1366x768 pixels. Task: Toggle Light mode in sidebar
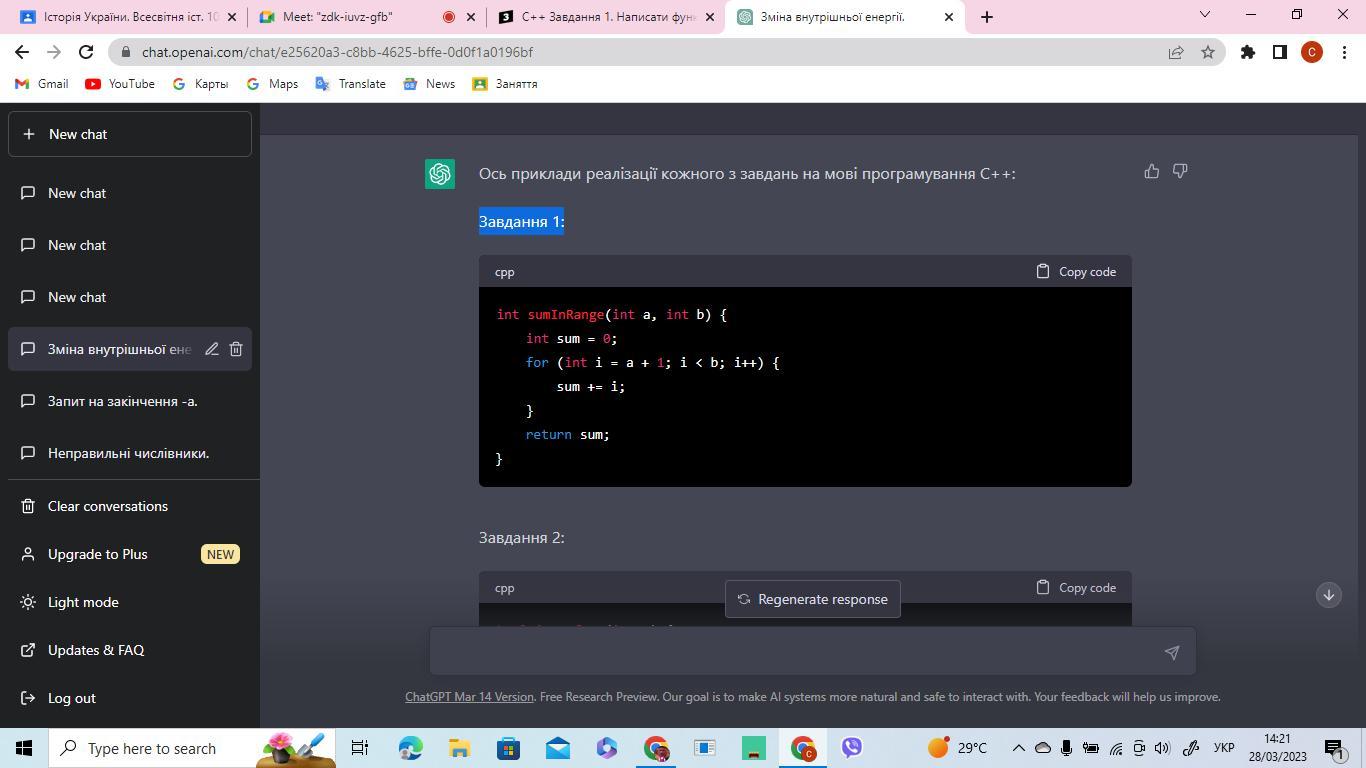(x=83, y=602)
